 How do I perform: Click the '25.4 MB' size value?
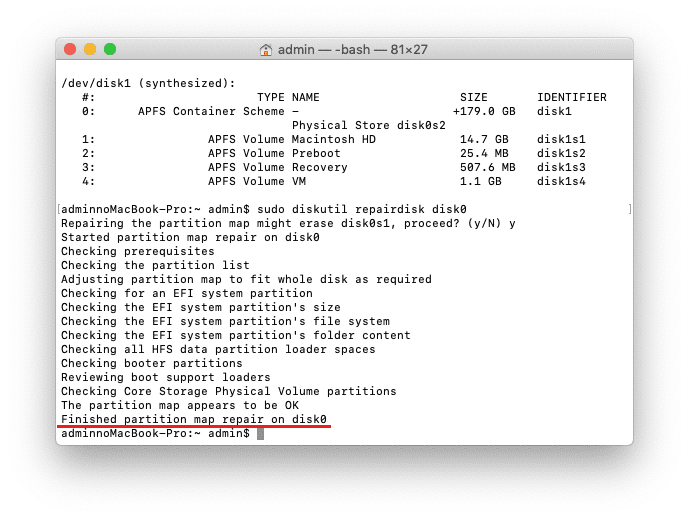click(484, 153)
